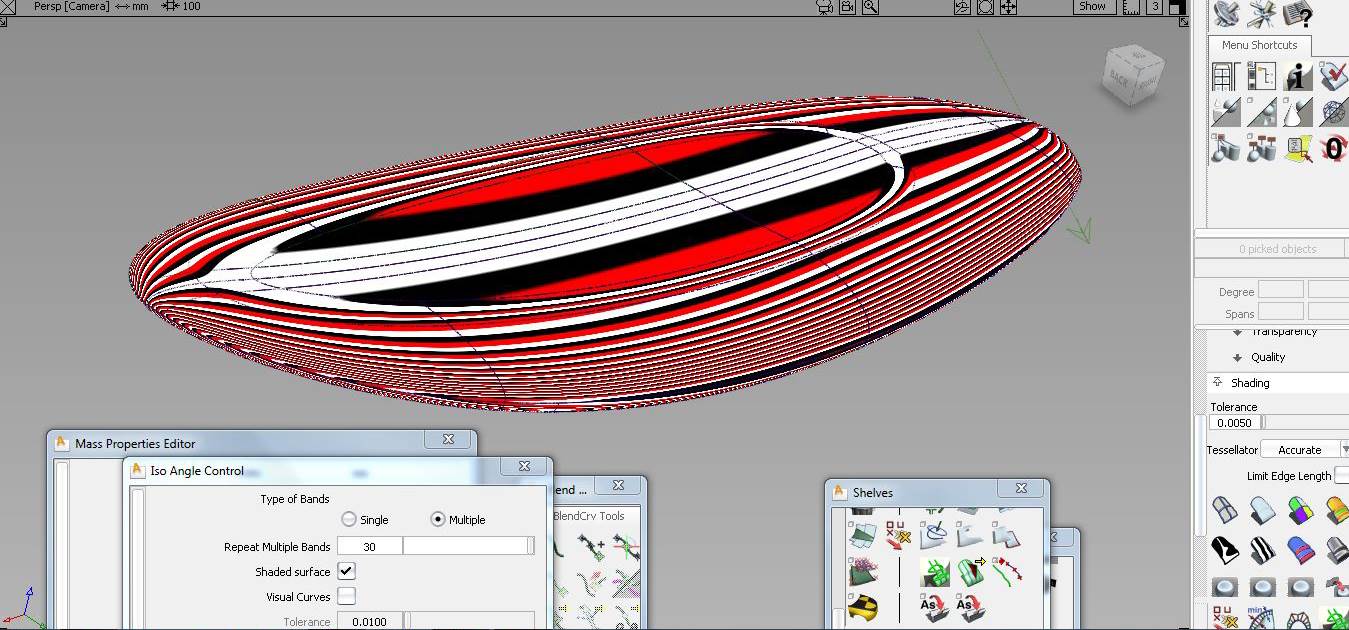The height and width of the screenshot is (630, 1349).
Task: Click the shading Tolerance value field
Action: tap(1235, 423)
